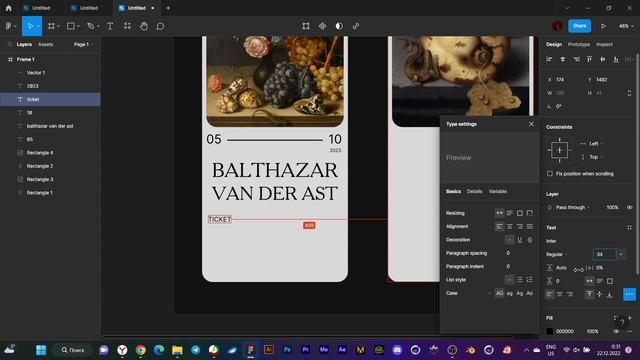Viewport: 640px width, 360px height.
Task: Click the Align left icon in Design panel
Action: tap(549, 59)
